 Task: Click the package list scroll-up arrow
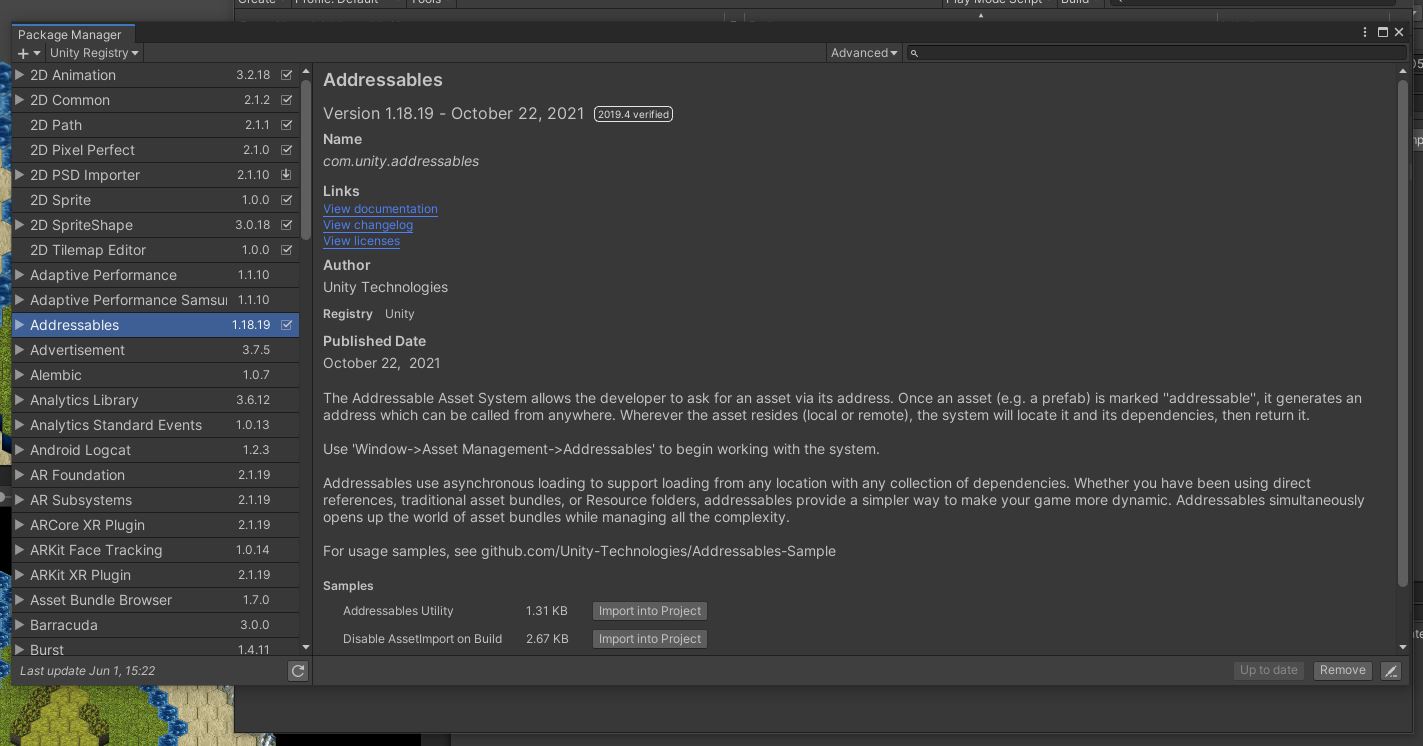[306, 72]
